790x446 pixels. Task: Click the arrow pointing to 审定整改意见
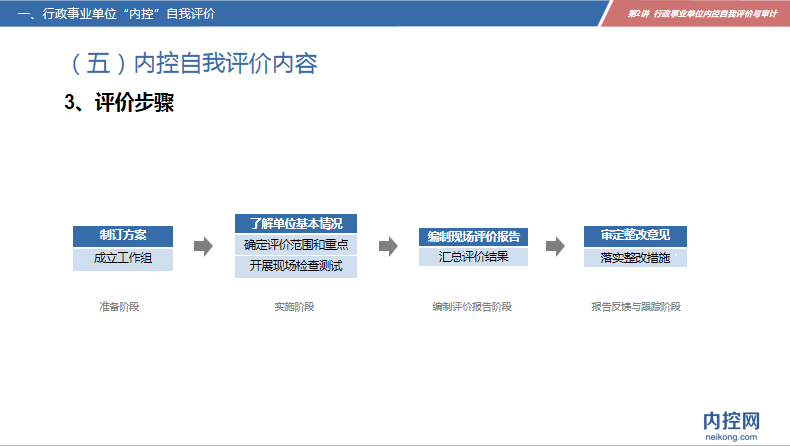point(554,246)
